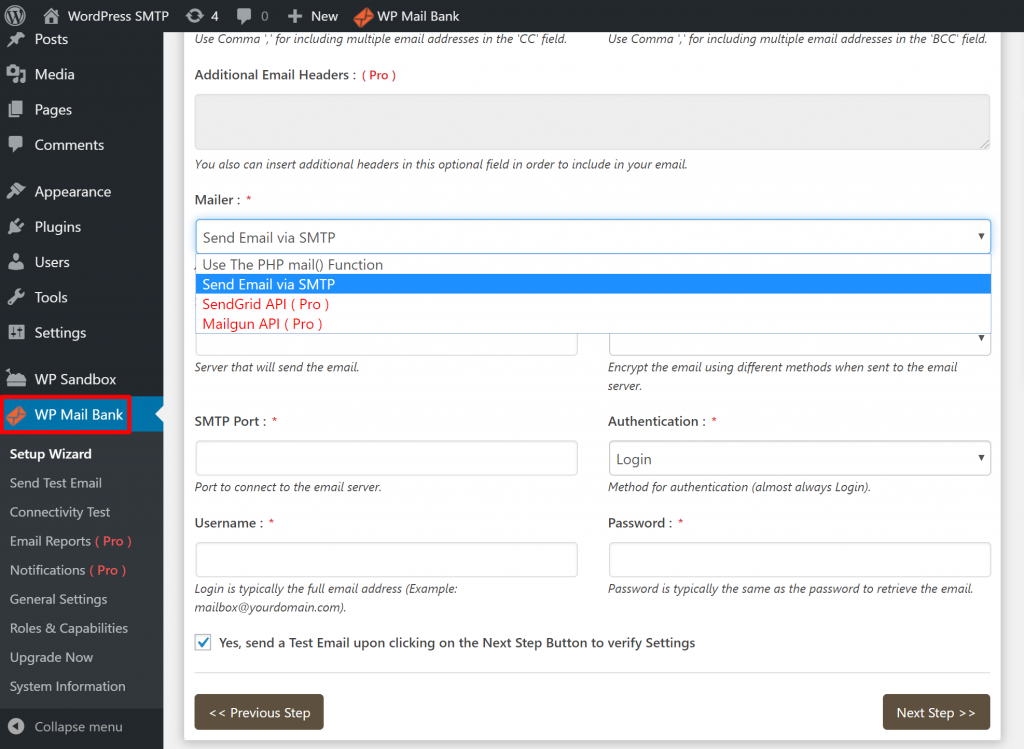Screen dimensions: 1024x749
Task: Click the Additional Email Headers textarea
Action: (x=592, y=122)
